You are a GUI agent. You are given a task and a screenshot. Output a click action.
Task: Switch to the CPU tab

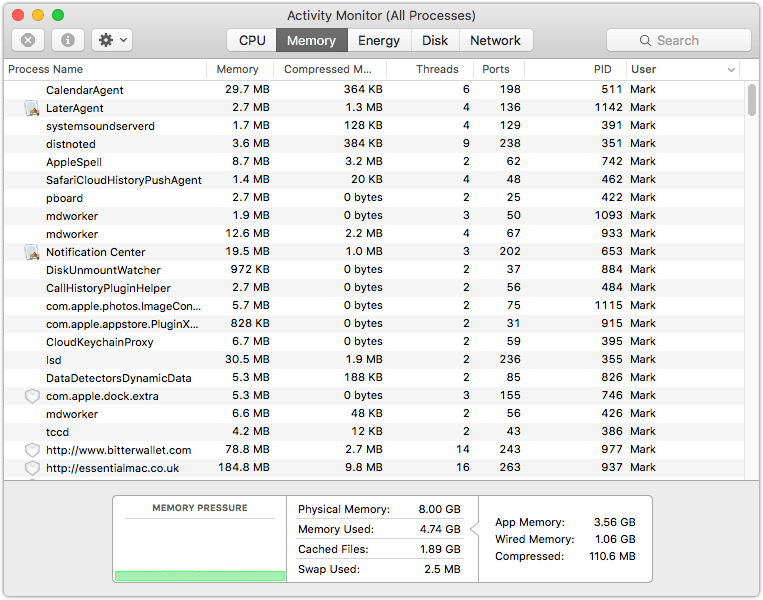(252, 40)
